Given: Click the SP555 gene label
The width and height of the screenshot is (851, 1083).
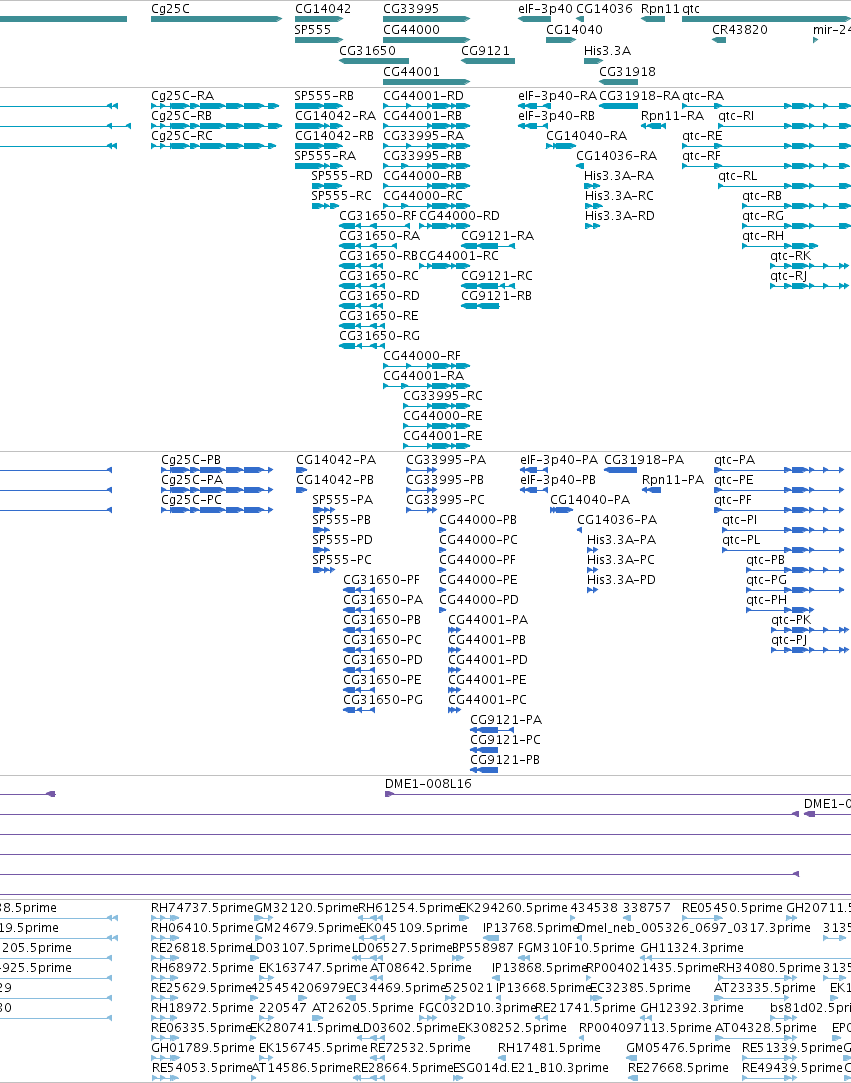Looking at the screenshot, I should (x=312, y=30).
